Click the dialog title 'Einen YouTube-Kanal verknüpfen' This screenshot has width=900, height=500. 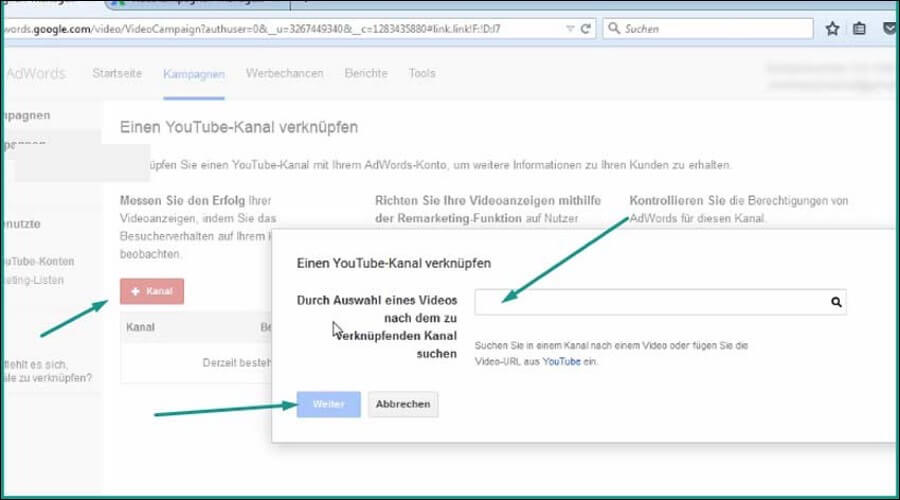[394, 263]
